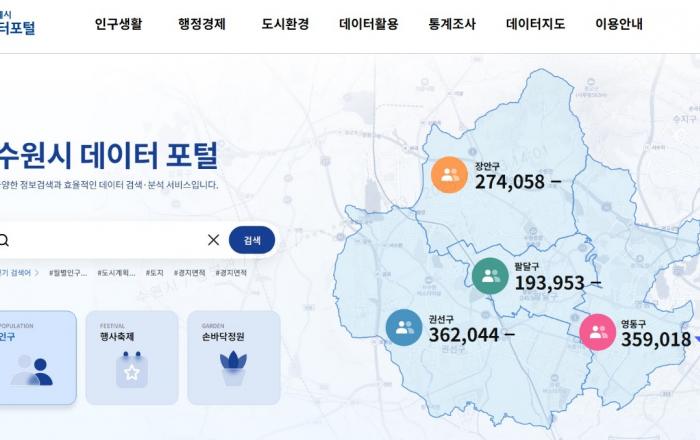
Task: Click the 영통구 district label
Action: click(x=633, y=324)
